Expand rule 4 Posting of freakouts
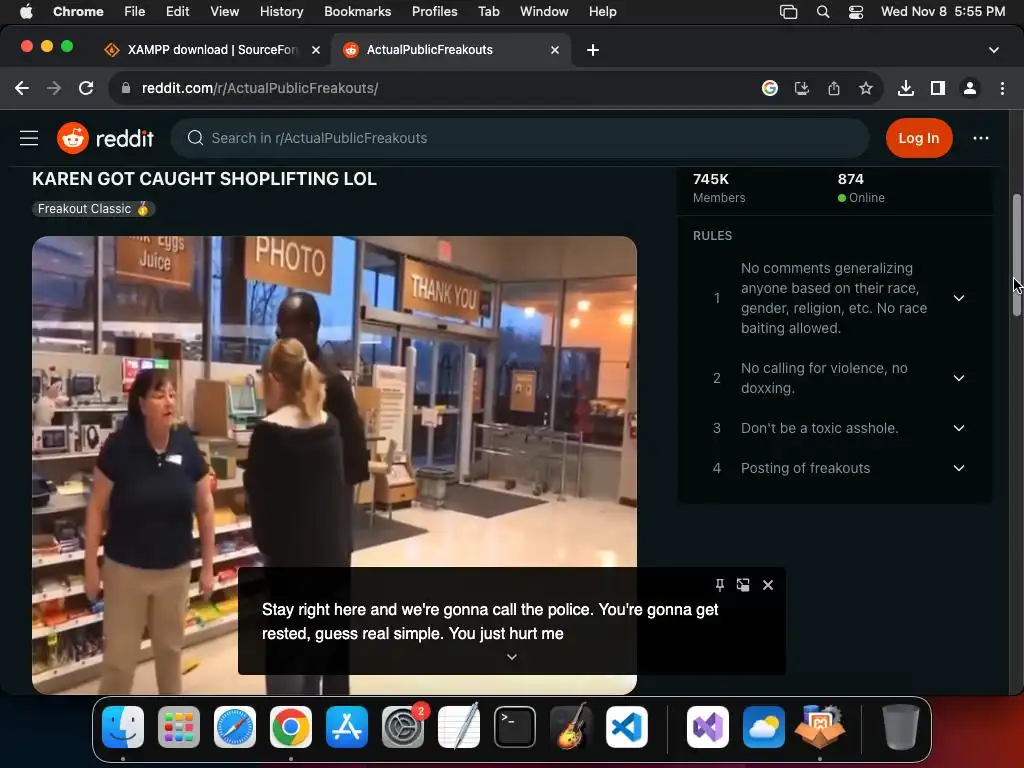The height and width of the screenshot is (768, 1024). click(959, 468)
